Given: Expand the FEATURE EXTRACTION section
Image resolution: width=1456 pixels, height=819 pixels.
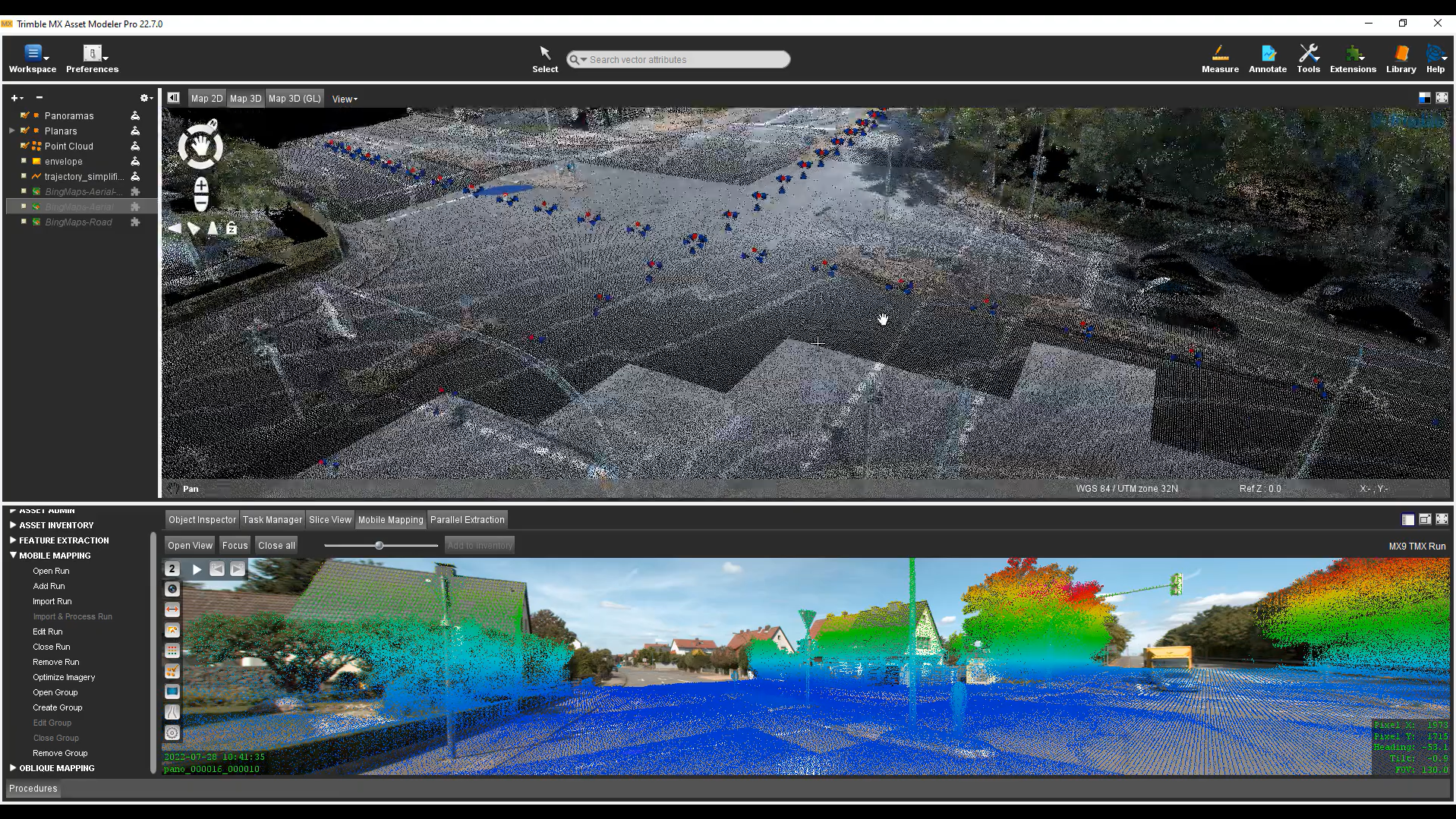Looking at the screenshot, I should click(x=13, y=540).
